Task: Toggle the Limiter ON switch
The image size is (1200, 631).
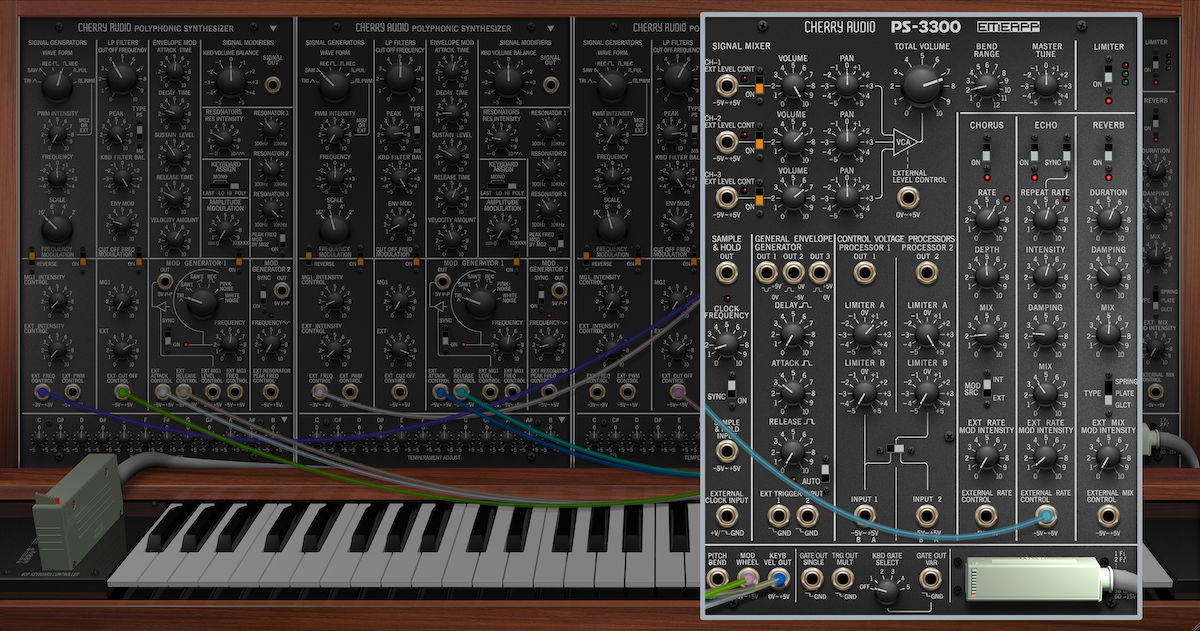Action: tap(1108, 75)
